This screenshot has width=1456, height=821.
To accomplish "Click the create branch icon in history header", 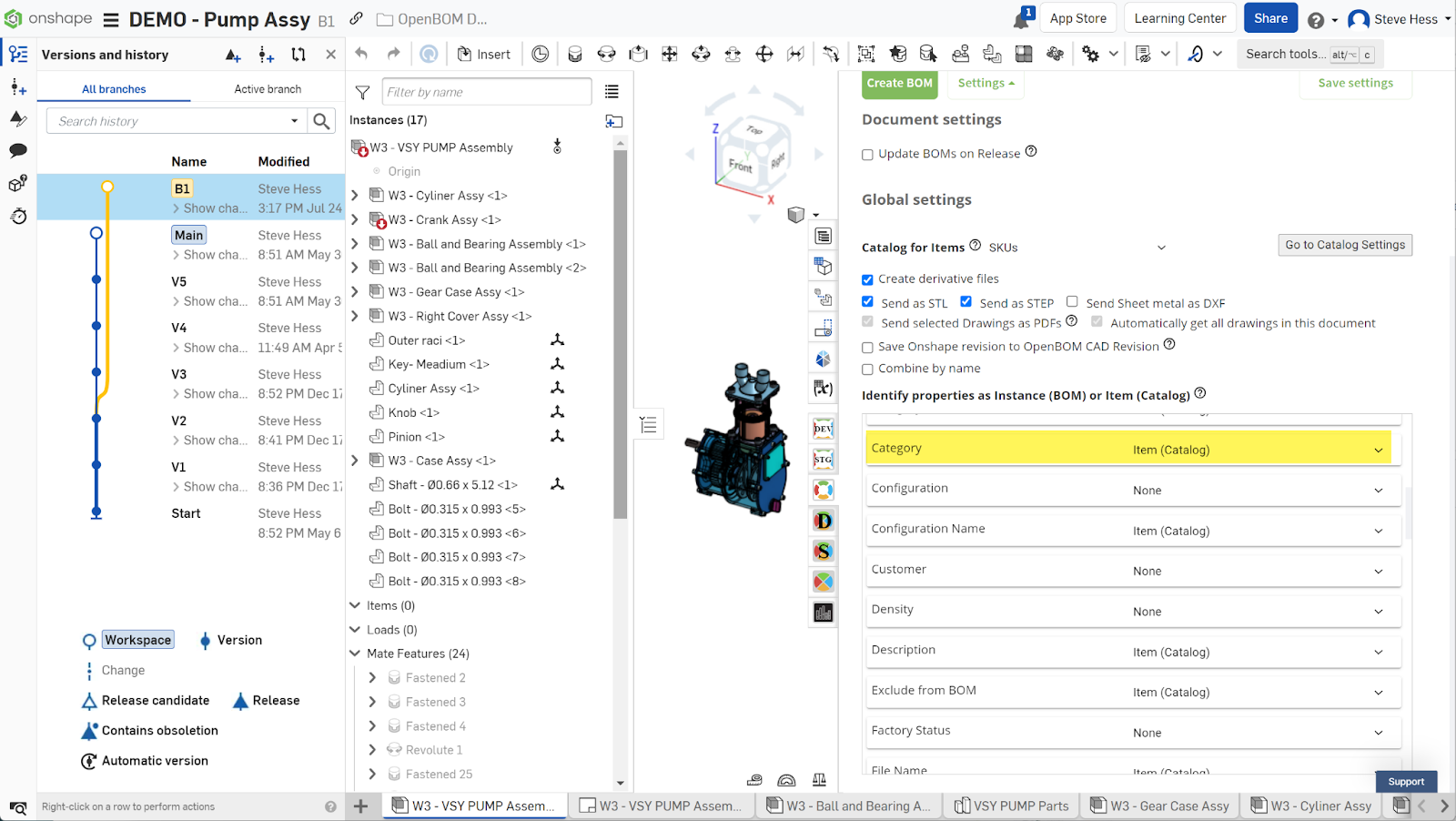I will (266, 55).
